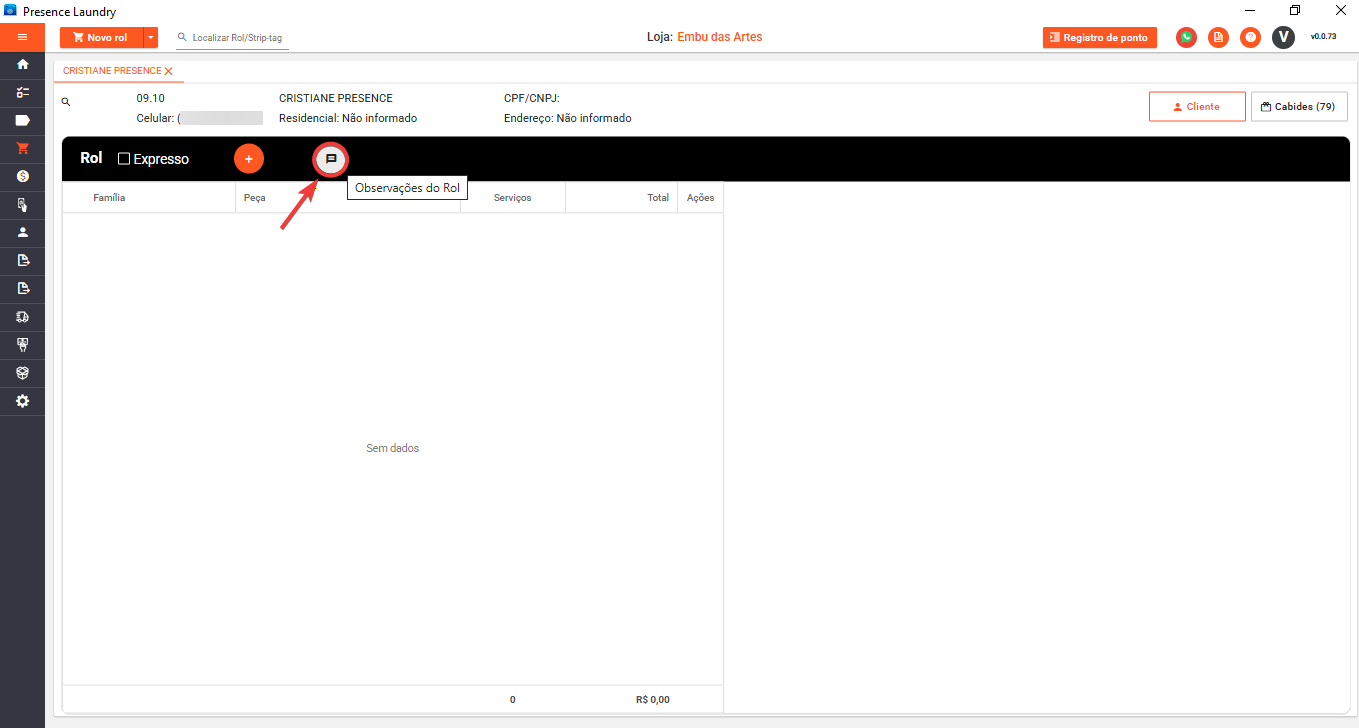Open the user avatar V menu
Viewport: 1359px width, 728px height.
1283,37
